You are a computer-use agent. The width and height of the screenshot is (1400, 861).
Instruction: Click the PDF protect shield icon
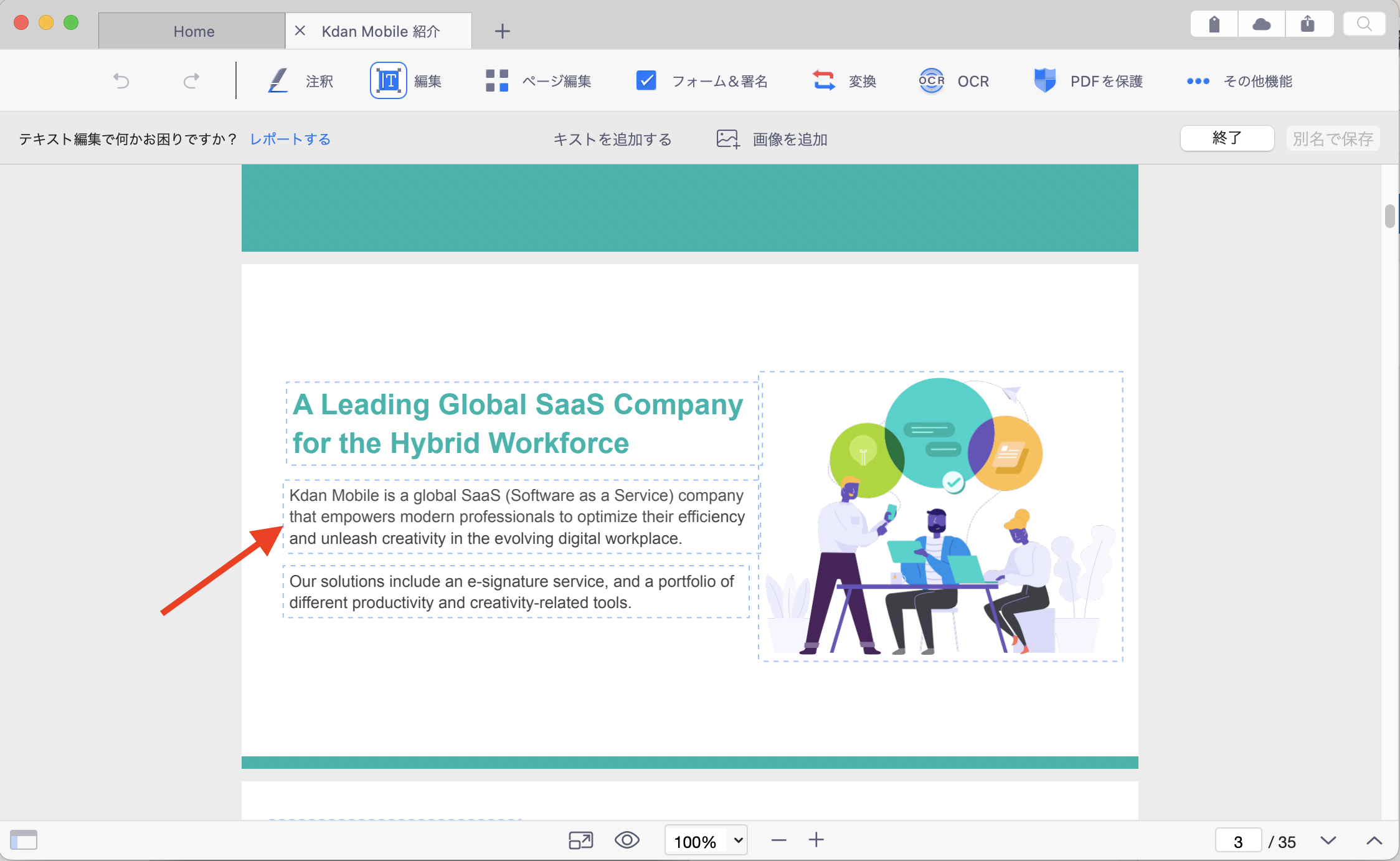[x=1044, y=81]
